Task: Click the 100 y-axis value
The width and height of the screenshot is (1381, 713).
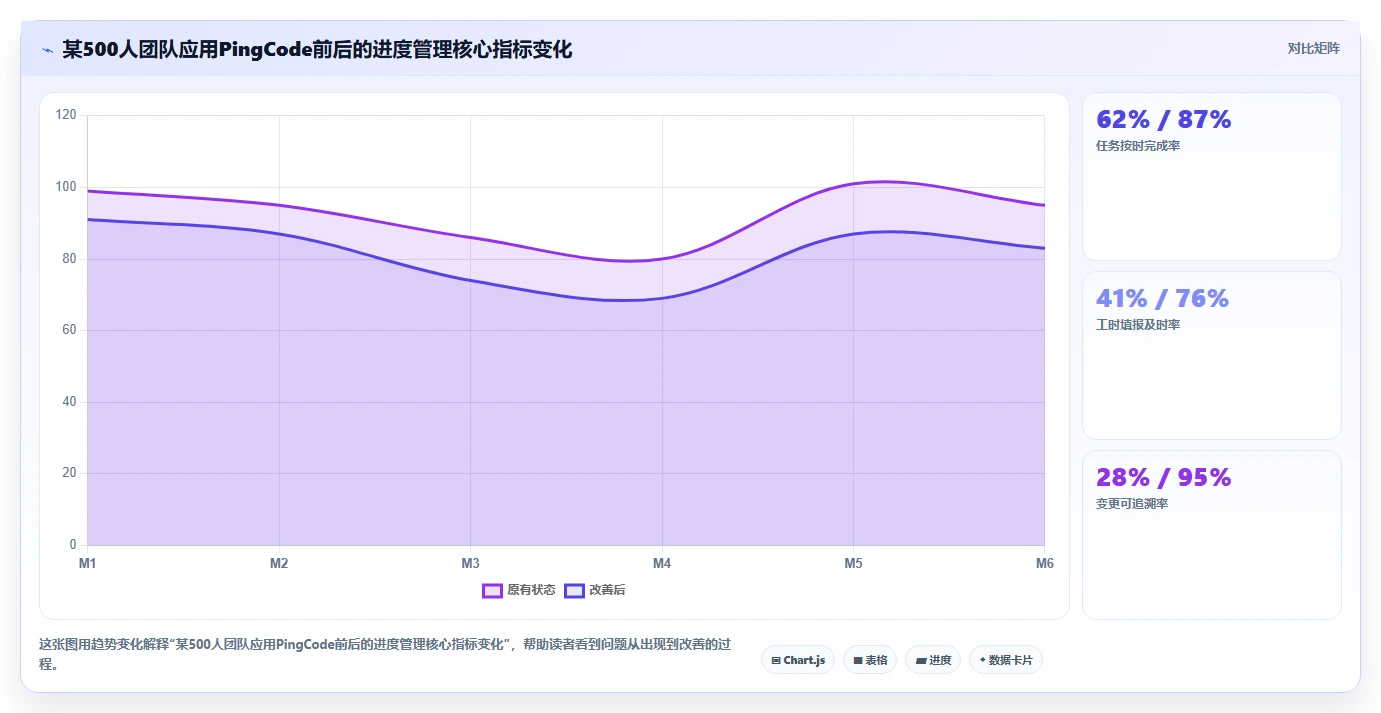Action: coord(66,187)
